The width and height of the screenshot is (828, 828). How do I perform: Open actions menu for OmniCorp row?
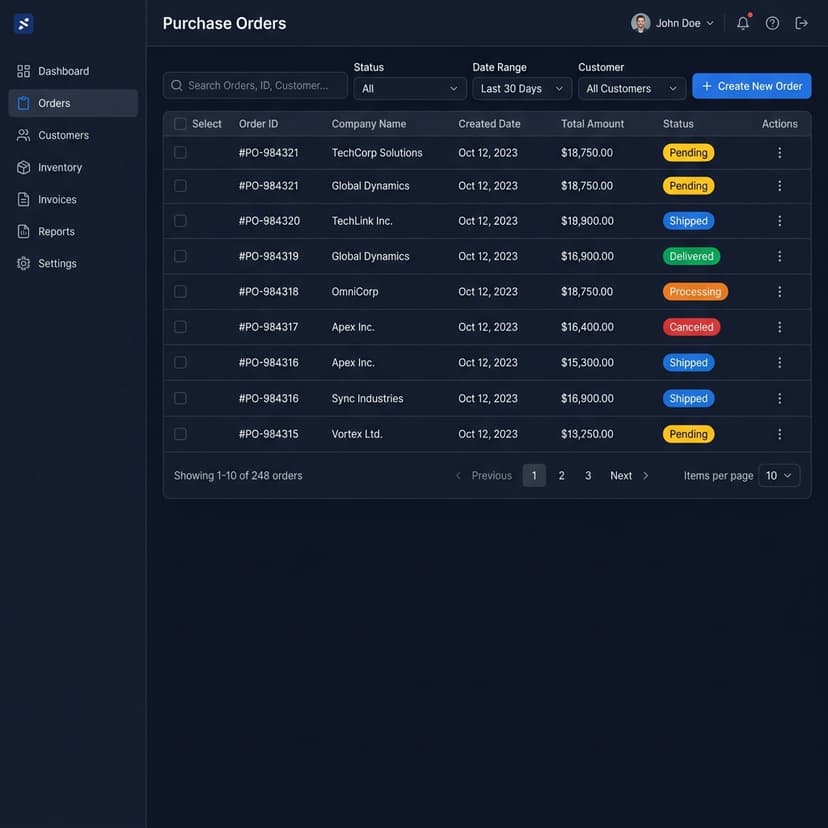pos(779,291)
